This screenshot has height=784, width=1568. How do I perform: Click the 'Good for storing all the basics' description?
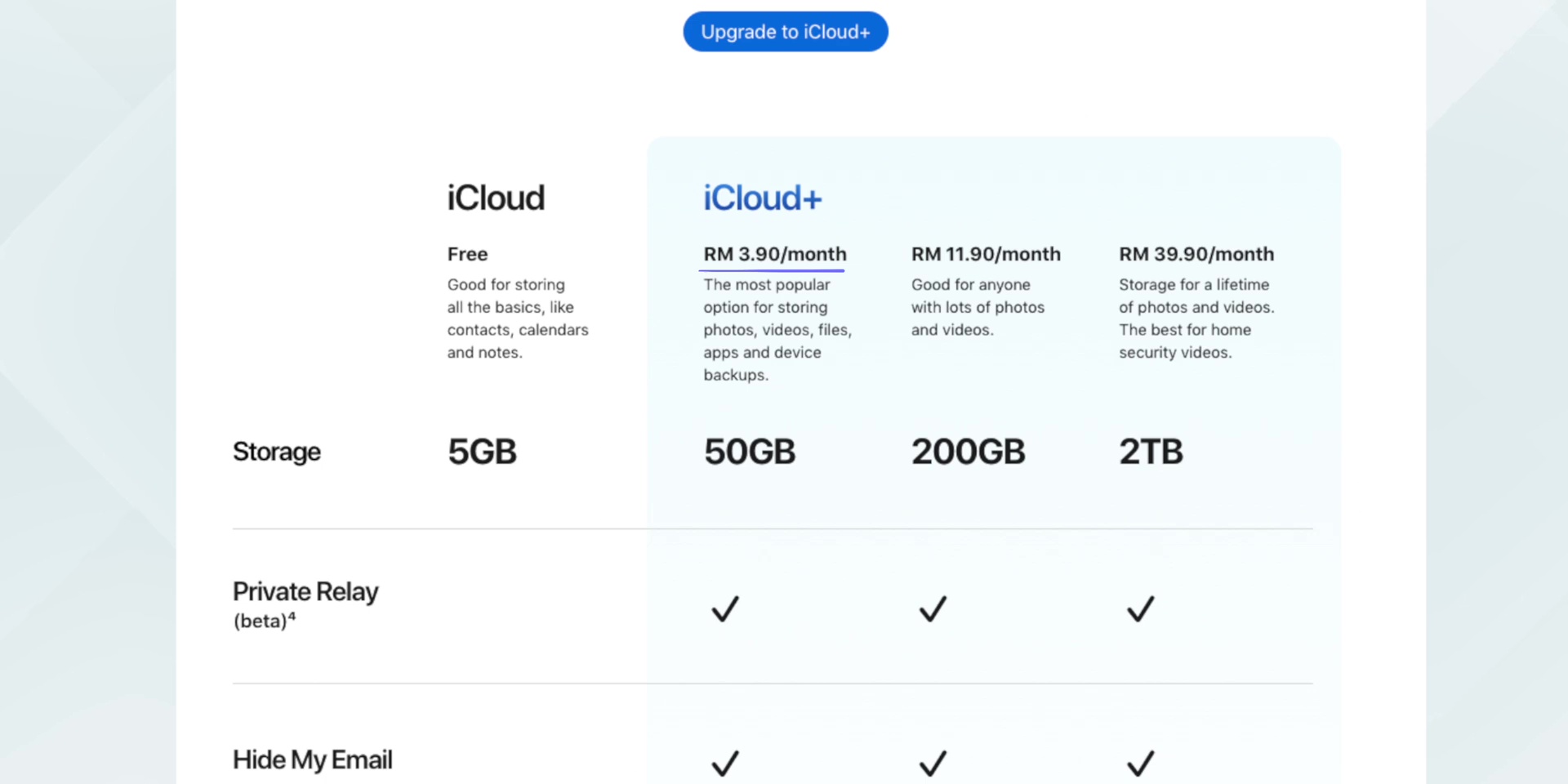coord(518,318)
